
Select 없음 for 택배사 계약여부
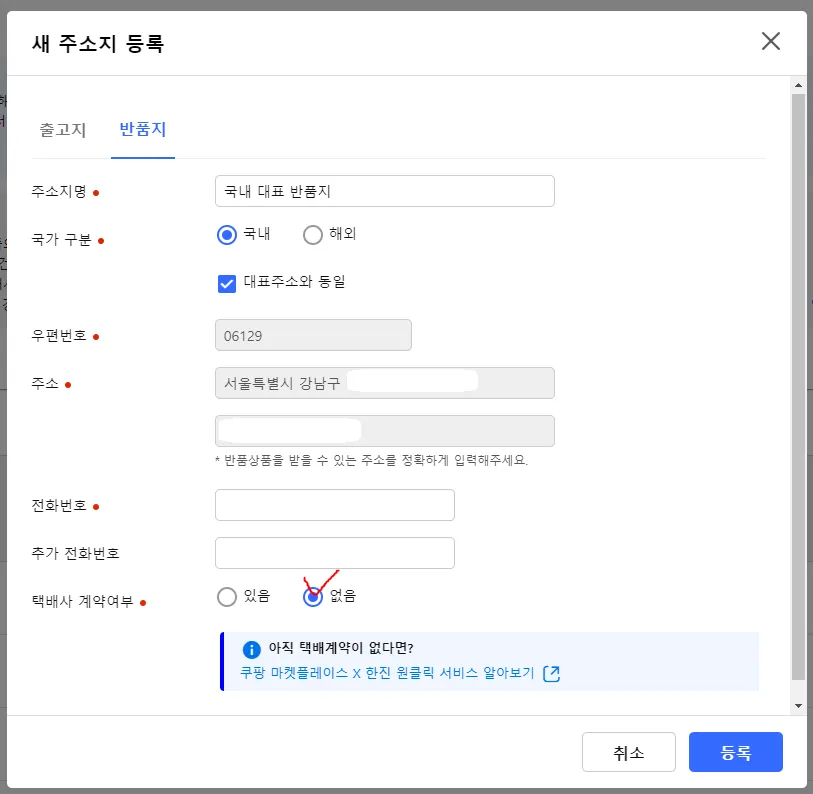(x=313, y=597)
